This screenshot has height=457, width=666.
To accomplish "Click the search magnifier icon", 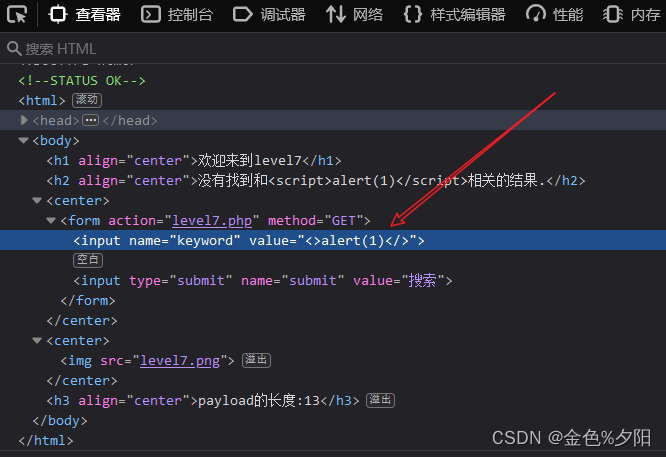I will point(14,48).
